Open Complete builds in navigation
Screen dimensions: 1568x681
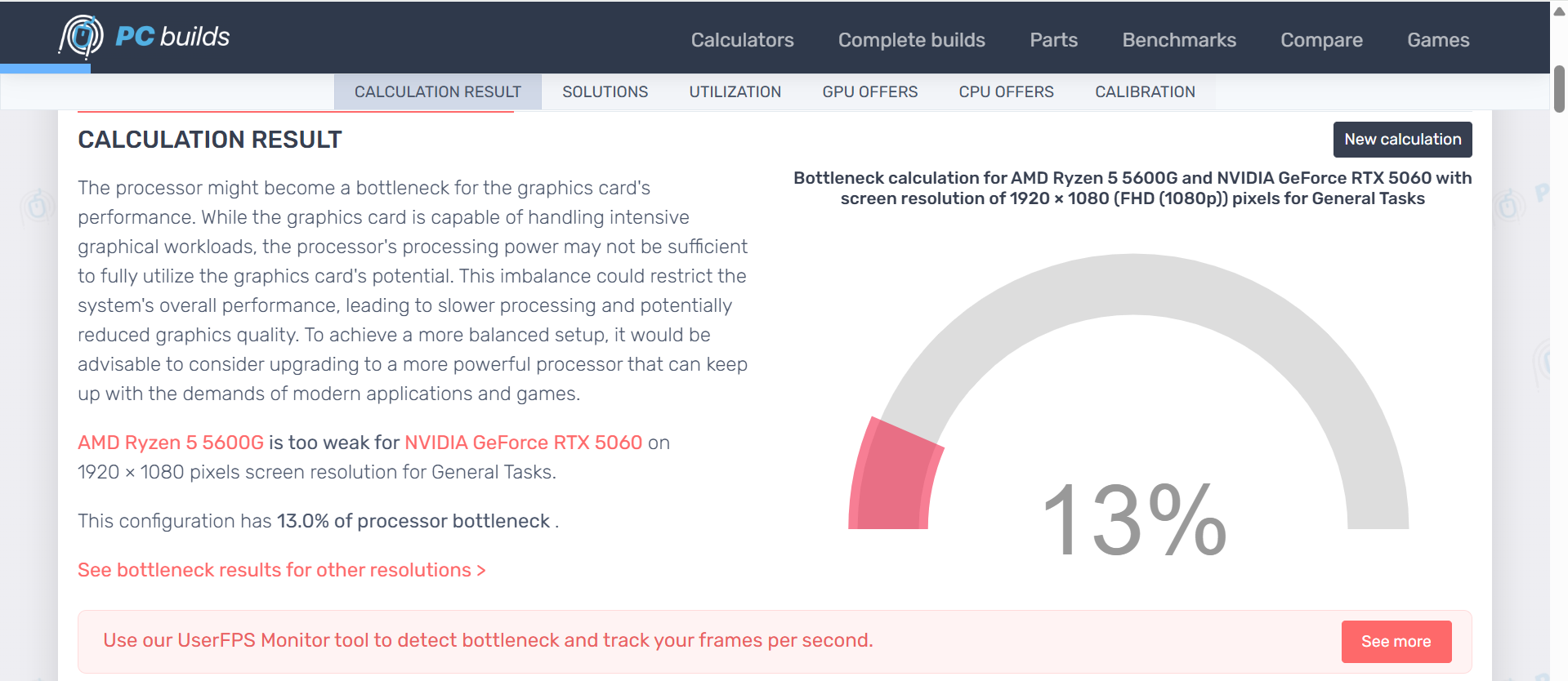point(911,40)
